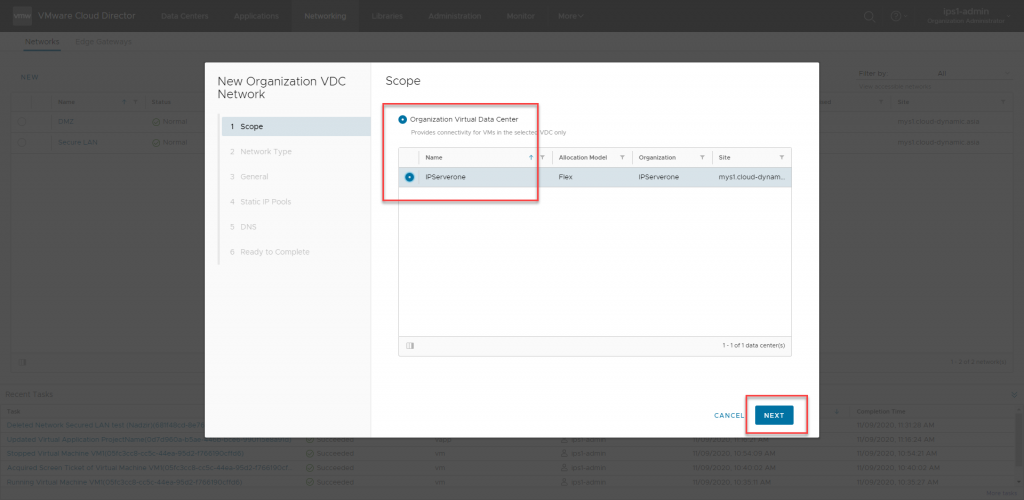
Task: Toggle Name column ascending sort arrow in wizard
Action: pyautogui.click(x=531, y=157)
